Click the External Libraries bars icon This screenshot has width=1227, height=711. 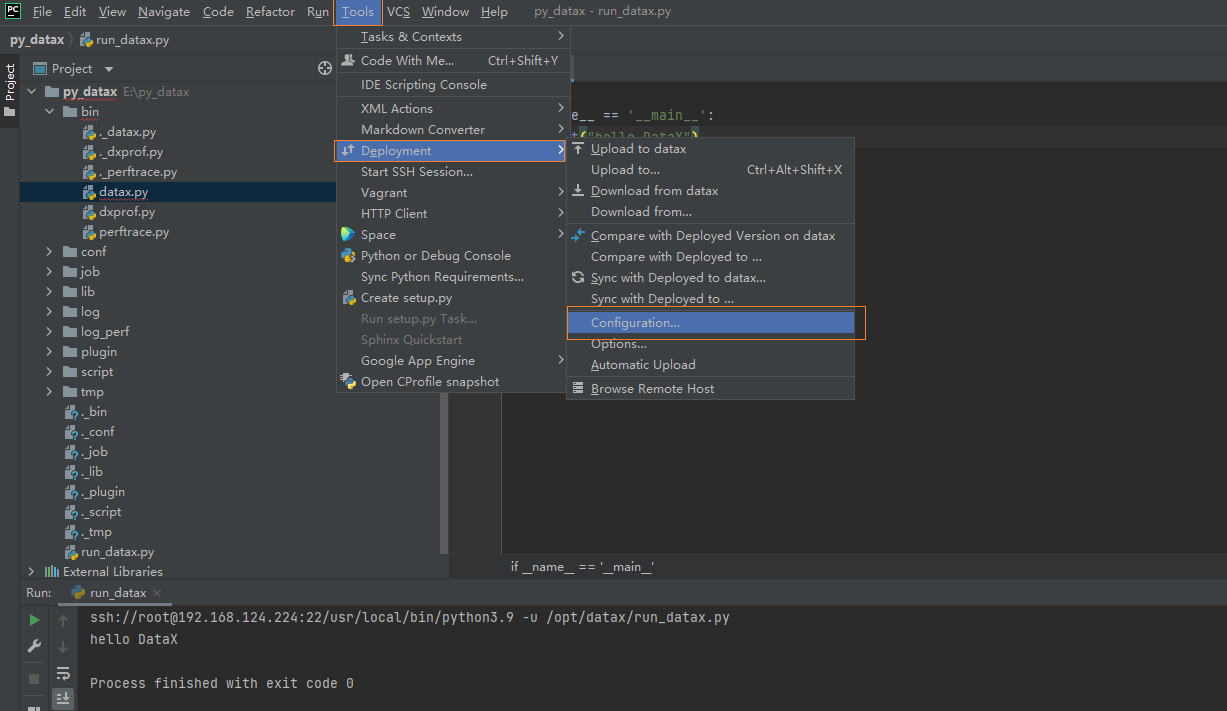[x=52, y=572]
